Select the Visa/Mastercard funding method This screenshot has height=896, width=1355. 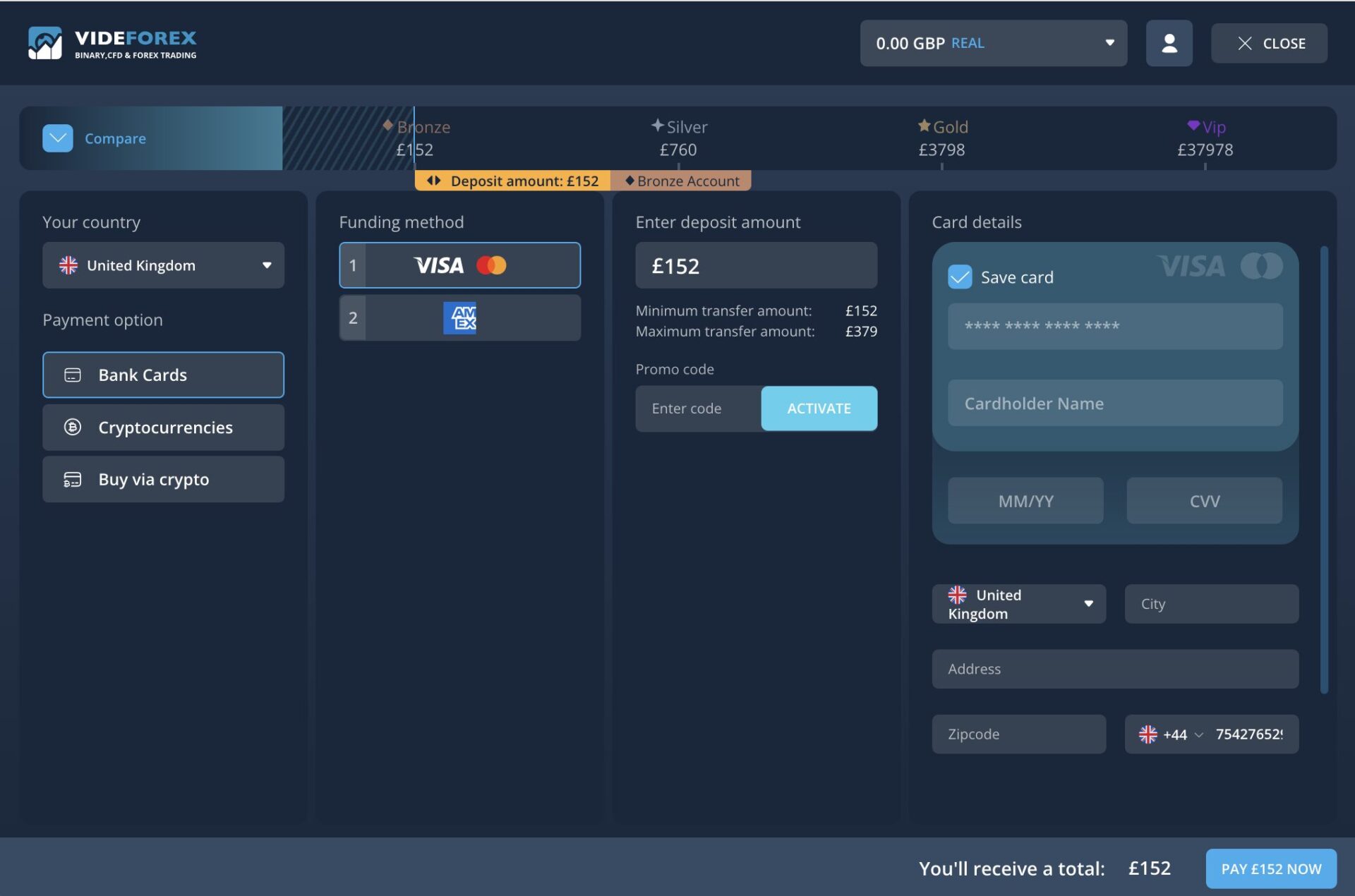tap(459, 265)
